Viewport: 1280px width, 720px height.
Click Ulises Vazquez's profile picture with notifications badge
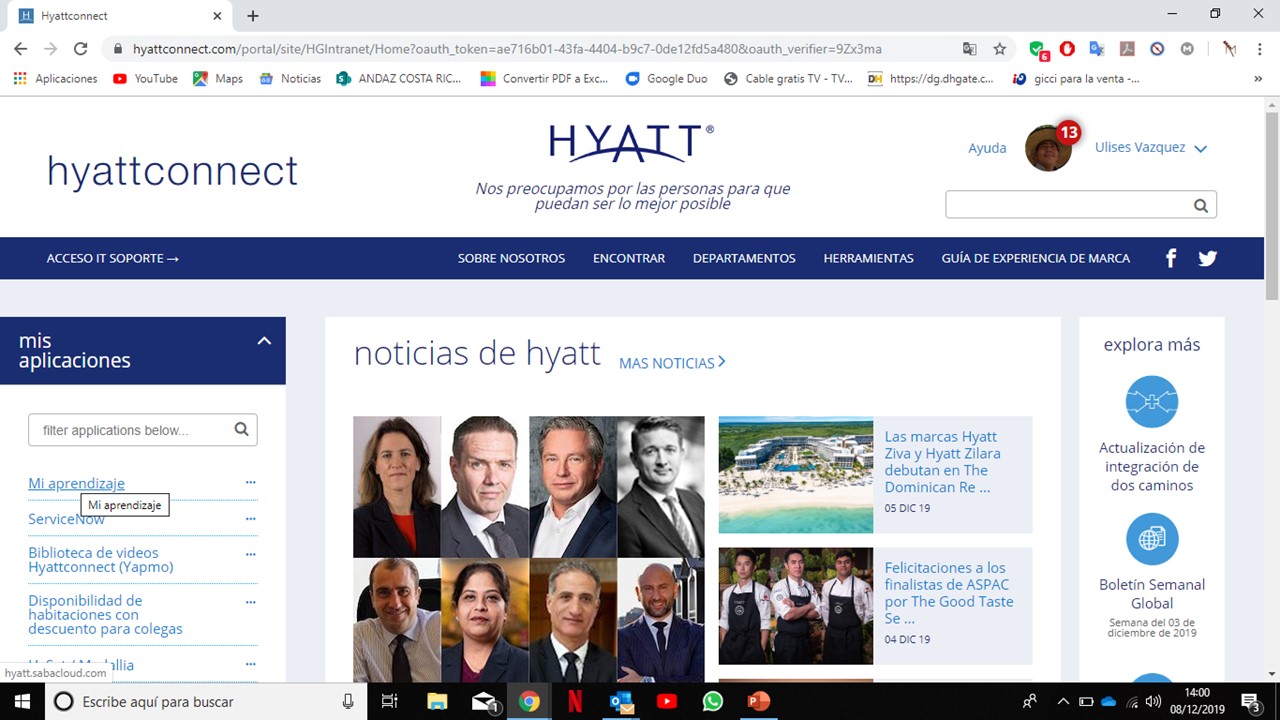(1048, 147)
